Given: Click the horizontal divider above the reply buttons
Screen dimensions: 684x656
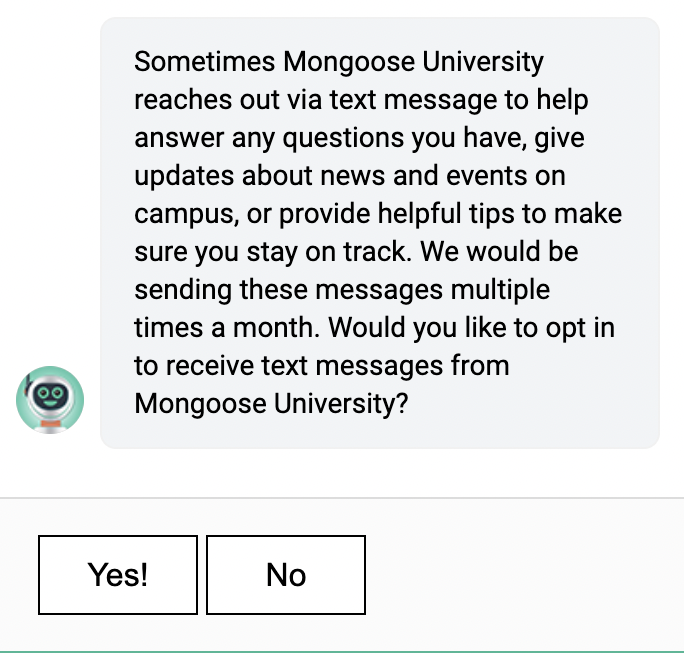Looking at the screenshot, I should click(342, 498).
